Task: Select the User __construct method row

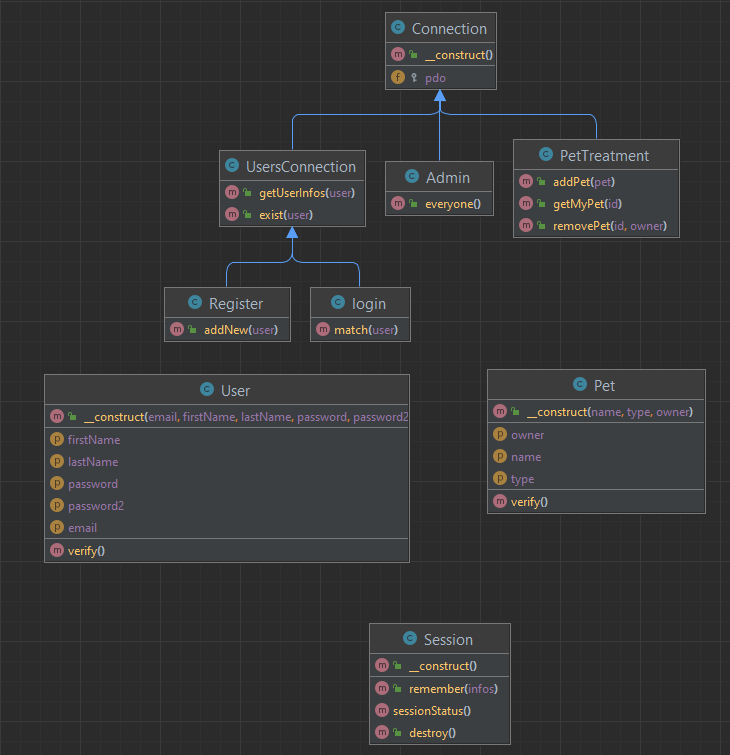Action: tap(227, 417)
